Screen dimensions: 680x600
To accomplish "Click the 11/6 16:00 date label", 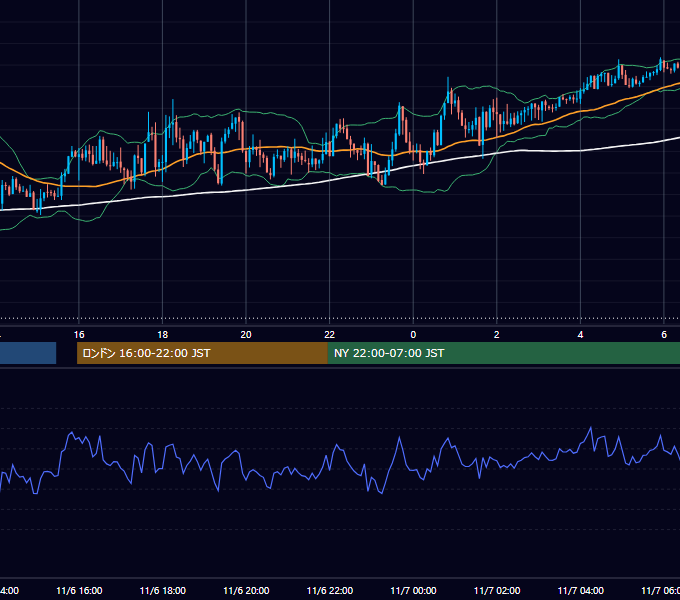I will pos(79,591).
